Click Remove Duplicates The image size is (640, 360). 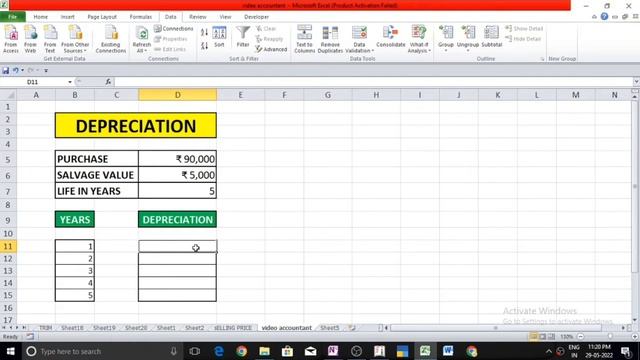pos(330,39)
